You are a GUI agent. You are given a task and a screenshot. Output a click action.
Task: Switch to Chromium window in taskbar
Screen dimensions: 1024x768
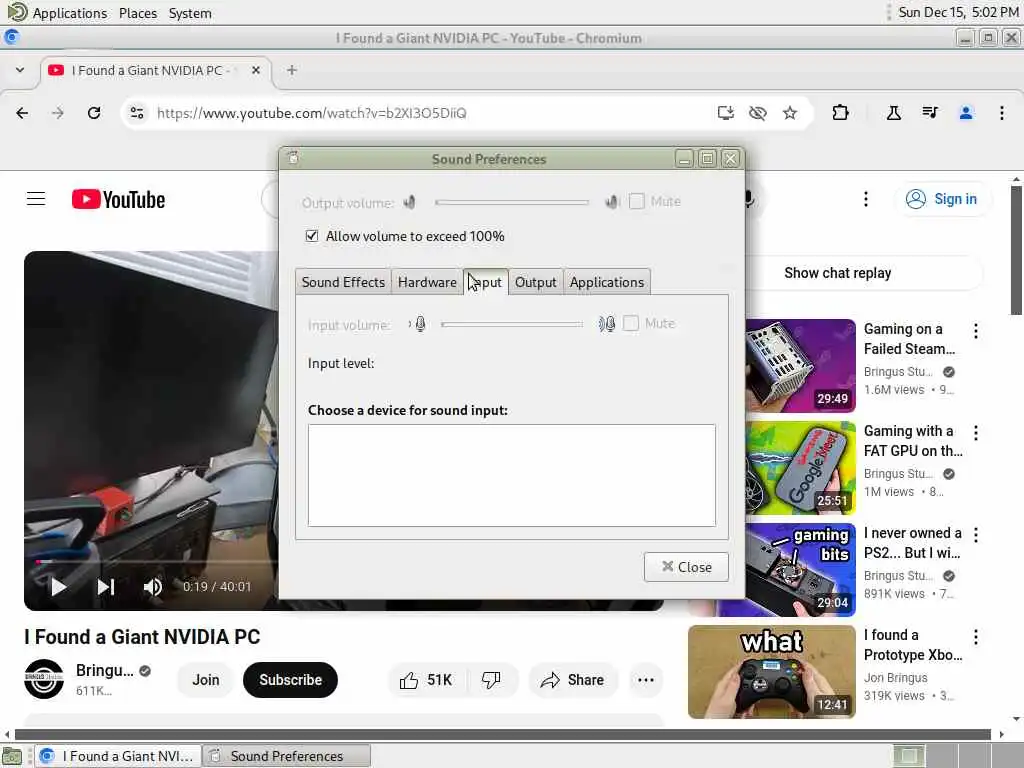click(119, 756)
